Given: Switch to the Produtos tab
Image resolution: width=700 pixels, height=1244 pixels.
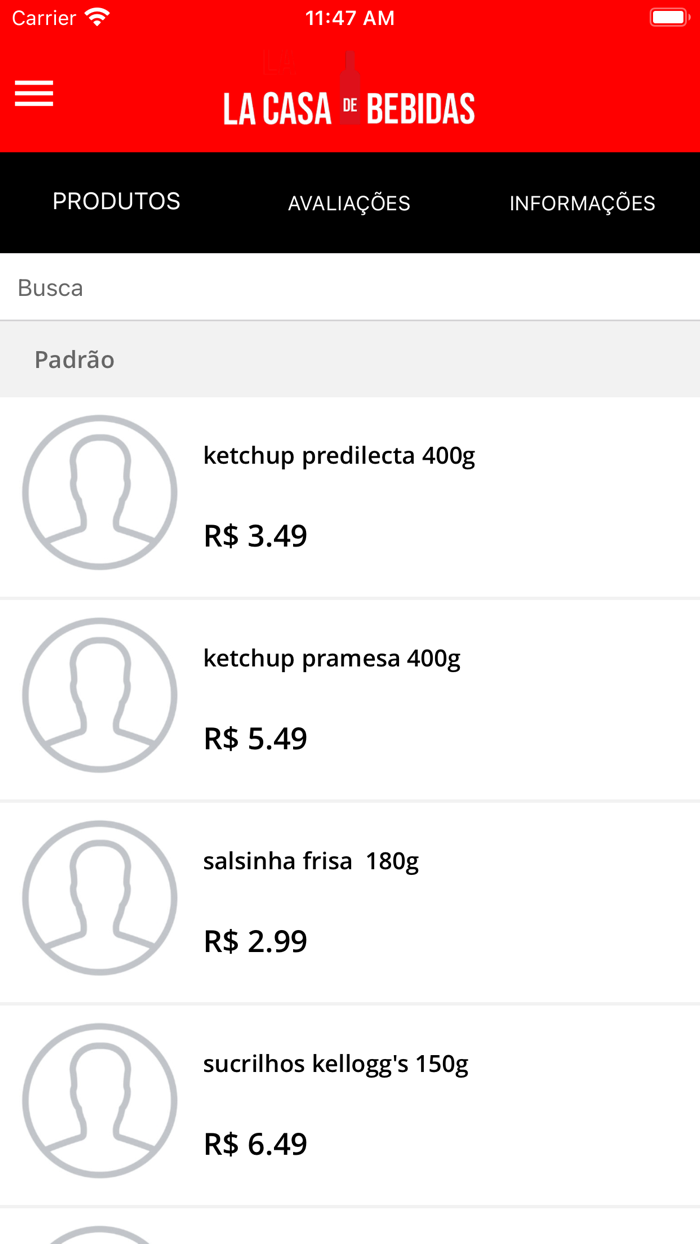Looking at the screenshot, I should click(116, 202).
